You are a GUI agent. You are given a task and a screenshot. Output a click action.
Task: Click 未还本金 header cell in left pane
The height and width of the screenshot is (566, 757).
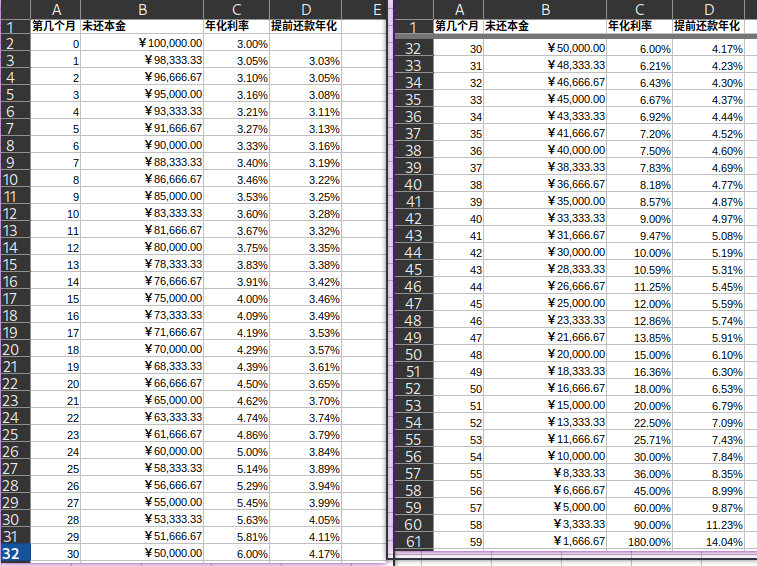[141, 27]
